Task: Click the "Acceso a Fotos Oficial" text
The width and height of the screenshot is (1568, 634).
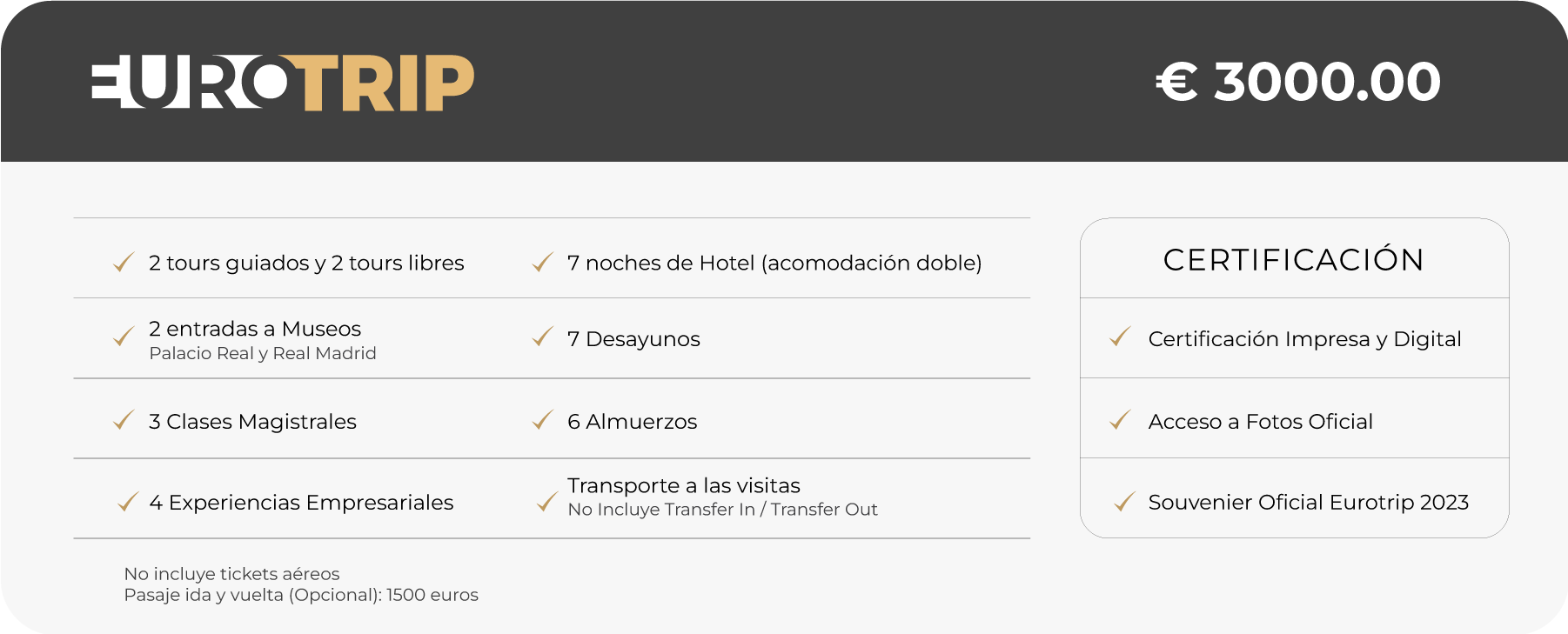Action: click(x=1260, y=422)
